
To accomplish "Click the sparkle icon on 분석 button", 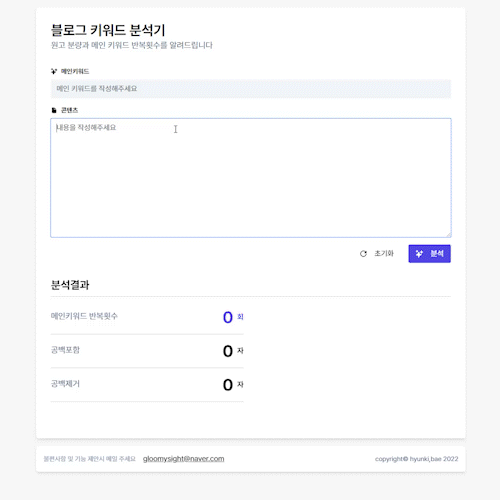I will click(x=419, y=254).
